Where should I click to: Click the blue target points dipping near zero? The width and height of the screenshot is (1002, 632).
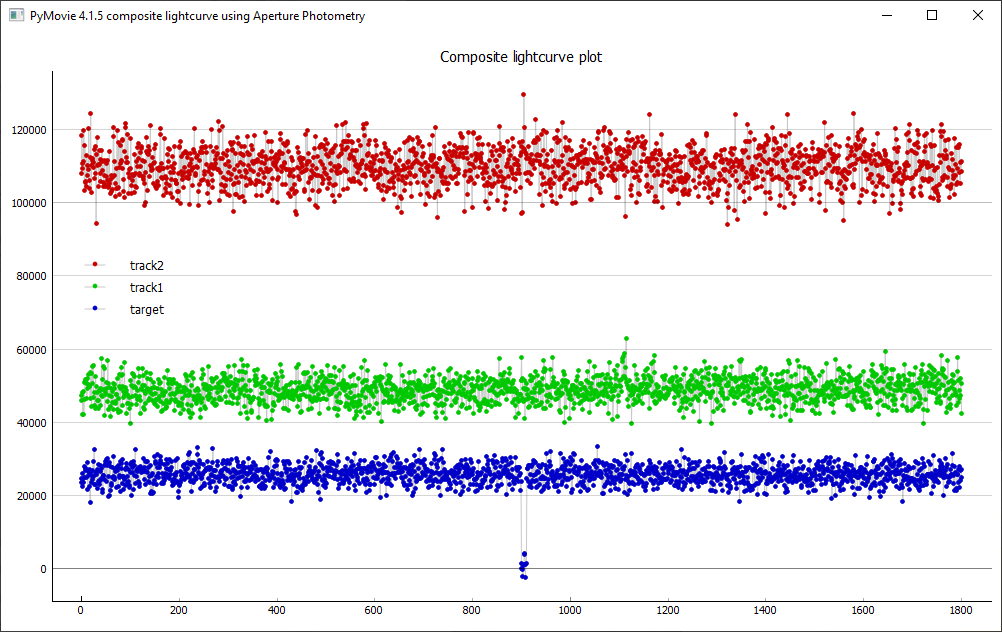523,565
